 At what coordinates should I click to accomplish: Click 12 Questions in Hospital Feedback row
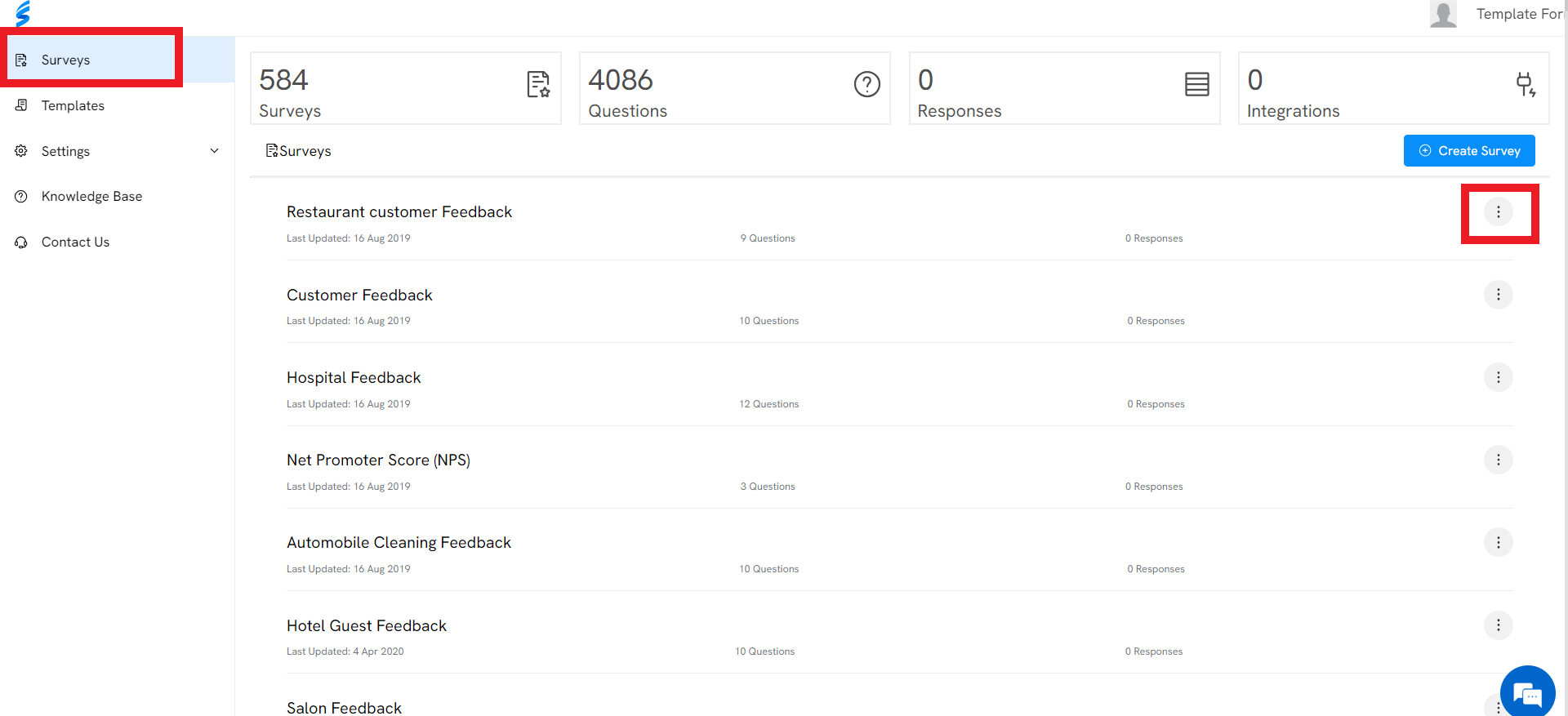pyautogui.click(x=769, y=404)
